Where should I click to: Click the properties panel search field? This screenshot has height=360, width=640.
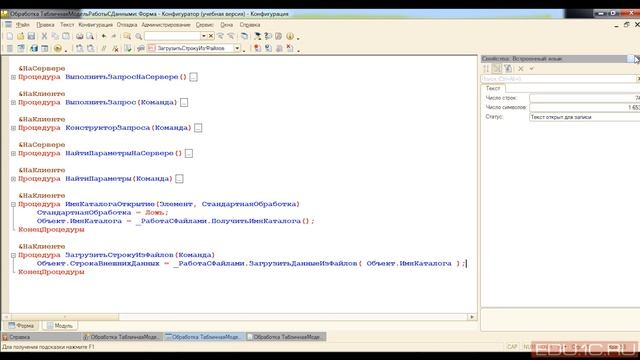click(x=558, y=79)
